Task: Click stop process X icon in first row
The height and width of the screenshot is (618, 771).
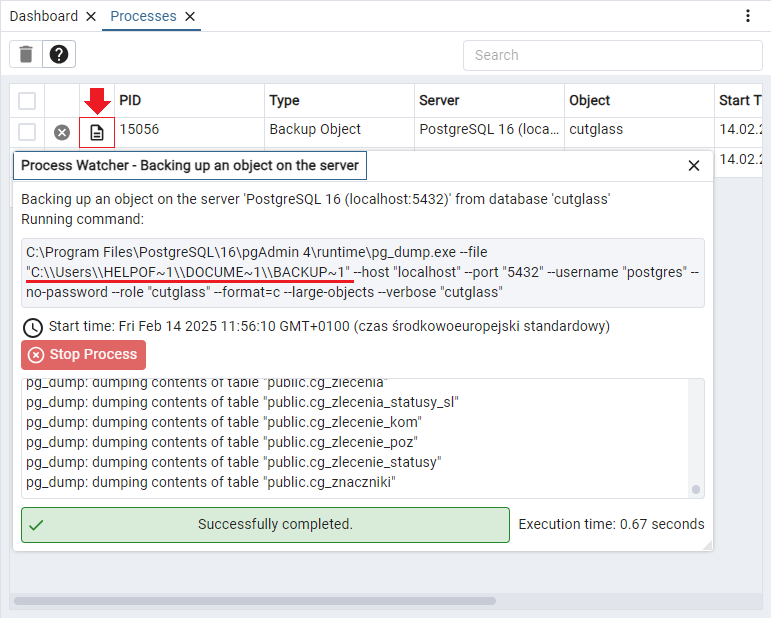Action: pyautogui.click(x=62, y=132)
